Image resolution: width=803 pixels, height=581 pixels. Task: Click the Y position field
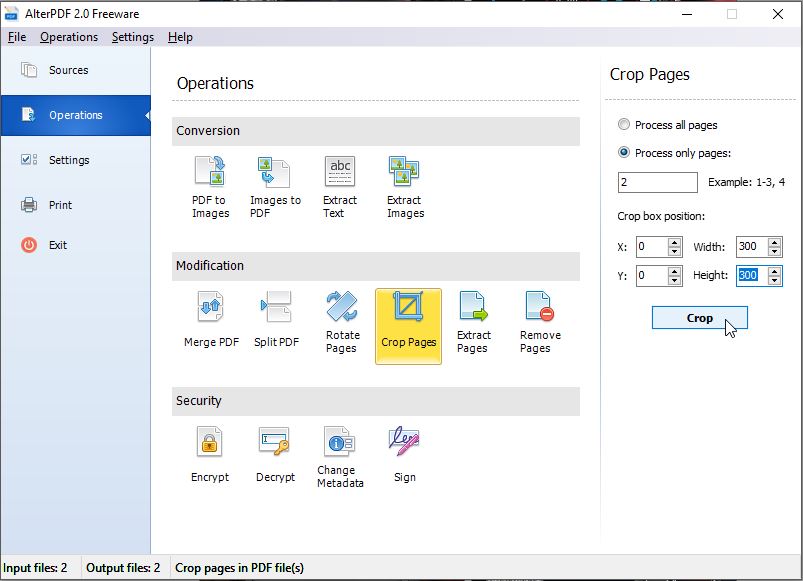pyautogui.click(x=651, y=276)
